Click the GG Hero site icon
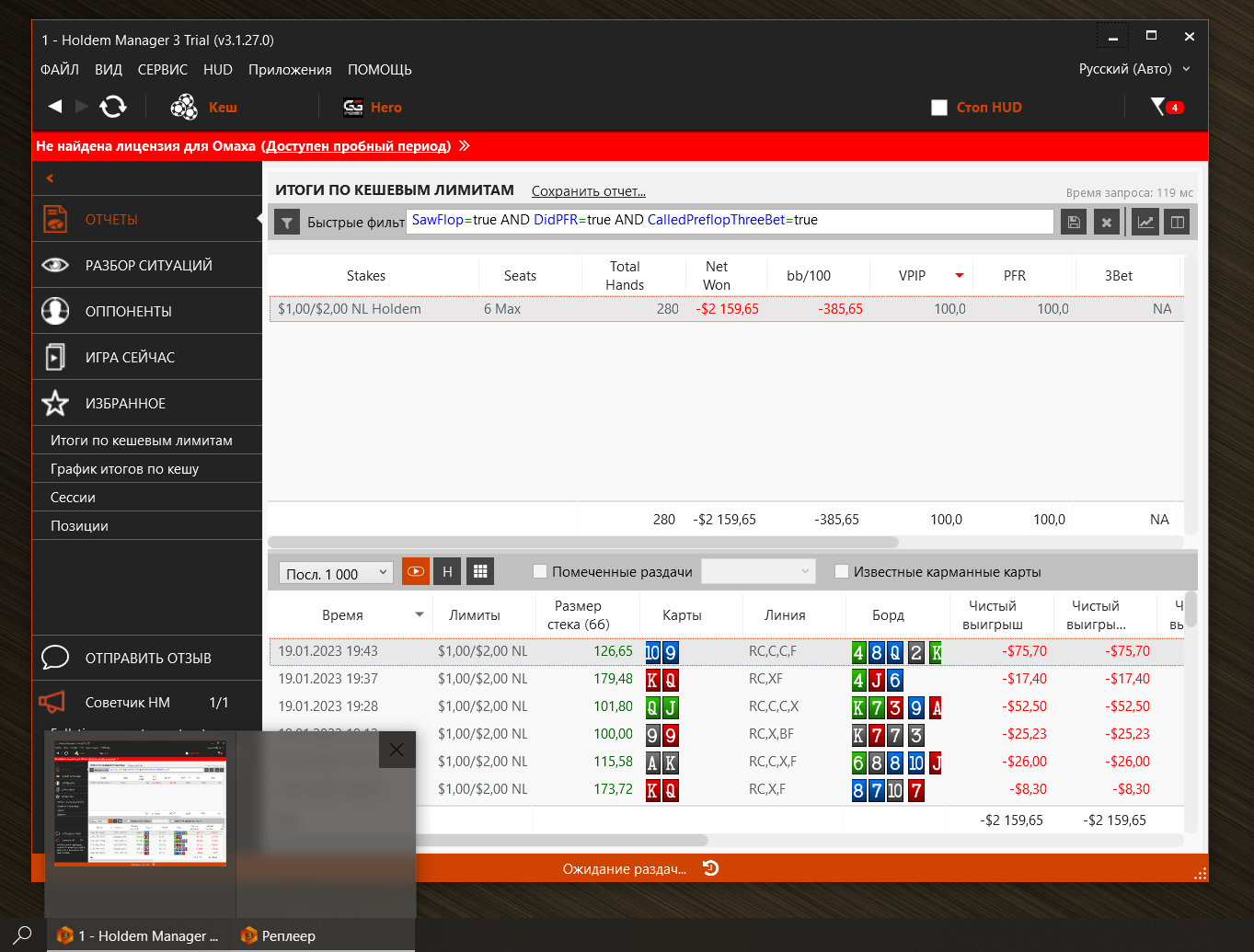 353,108
